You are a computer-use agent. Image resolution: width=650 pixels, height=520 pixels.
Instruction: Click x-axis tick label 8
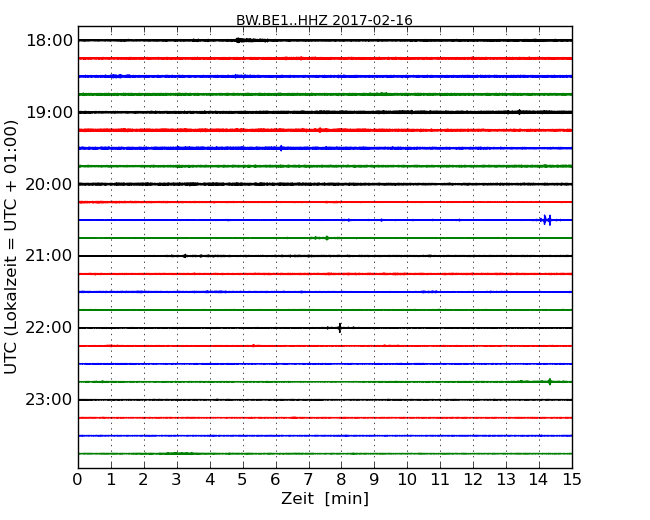coord(341,480)
